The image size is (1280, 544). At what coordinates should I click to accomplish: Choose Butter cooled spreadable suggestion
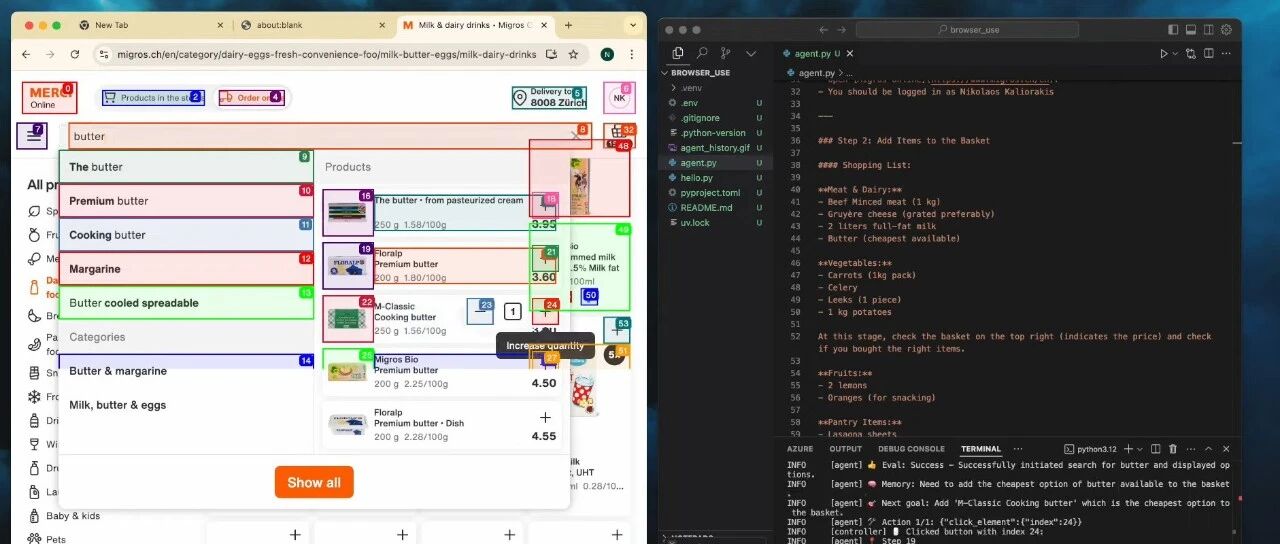point(186,303)
